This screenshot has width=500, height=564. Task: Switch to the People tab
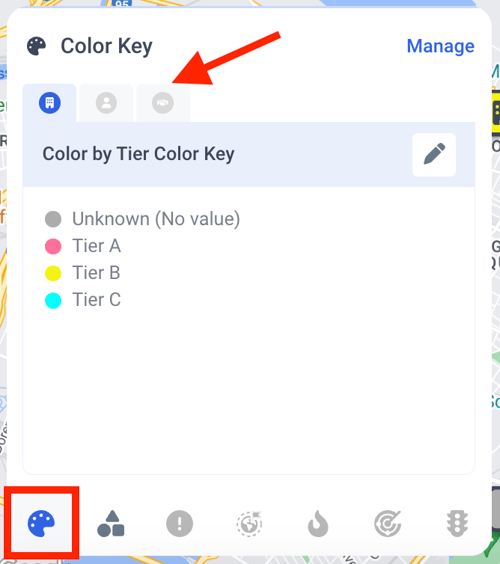(106, 103)
